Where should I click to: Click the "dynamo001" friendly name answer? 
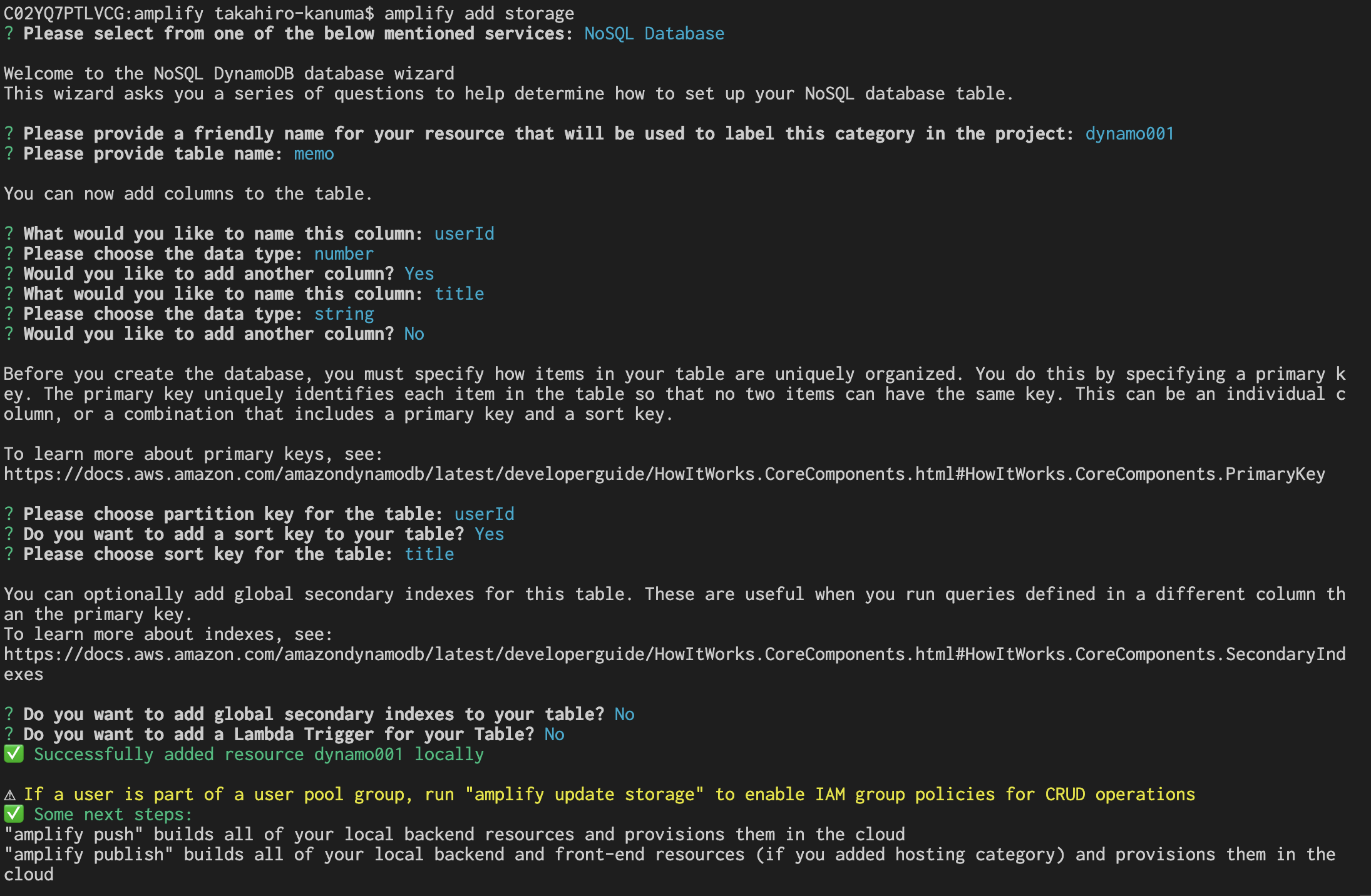(x=1129, y=133)
